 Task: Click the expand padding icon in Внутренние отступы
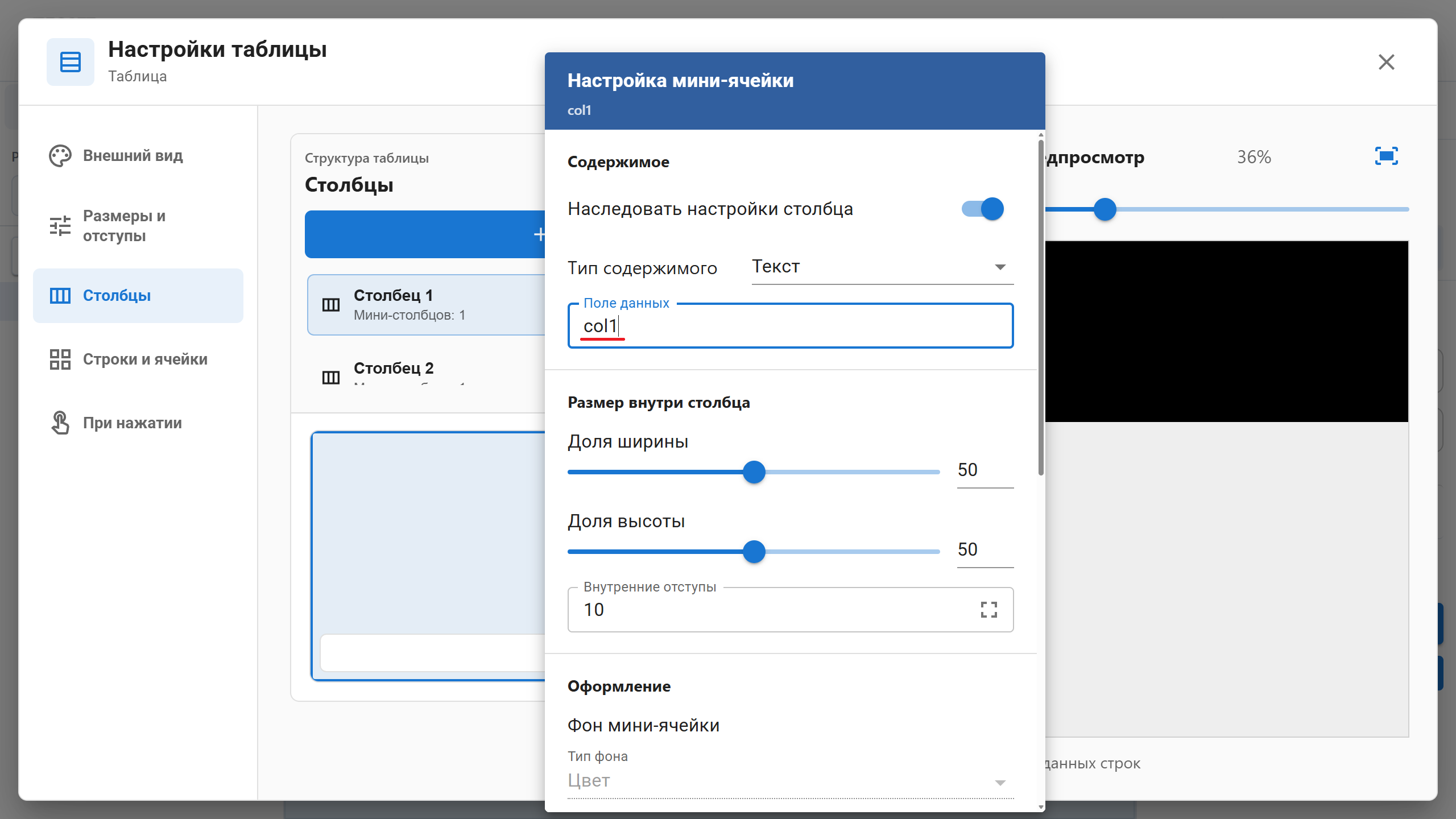point(989,610)
